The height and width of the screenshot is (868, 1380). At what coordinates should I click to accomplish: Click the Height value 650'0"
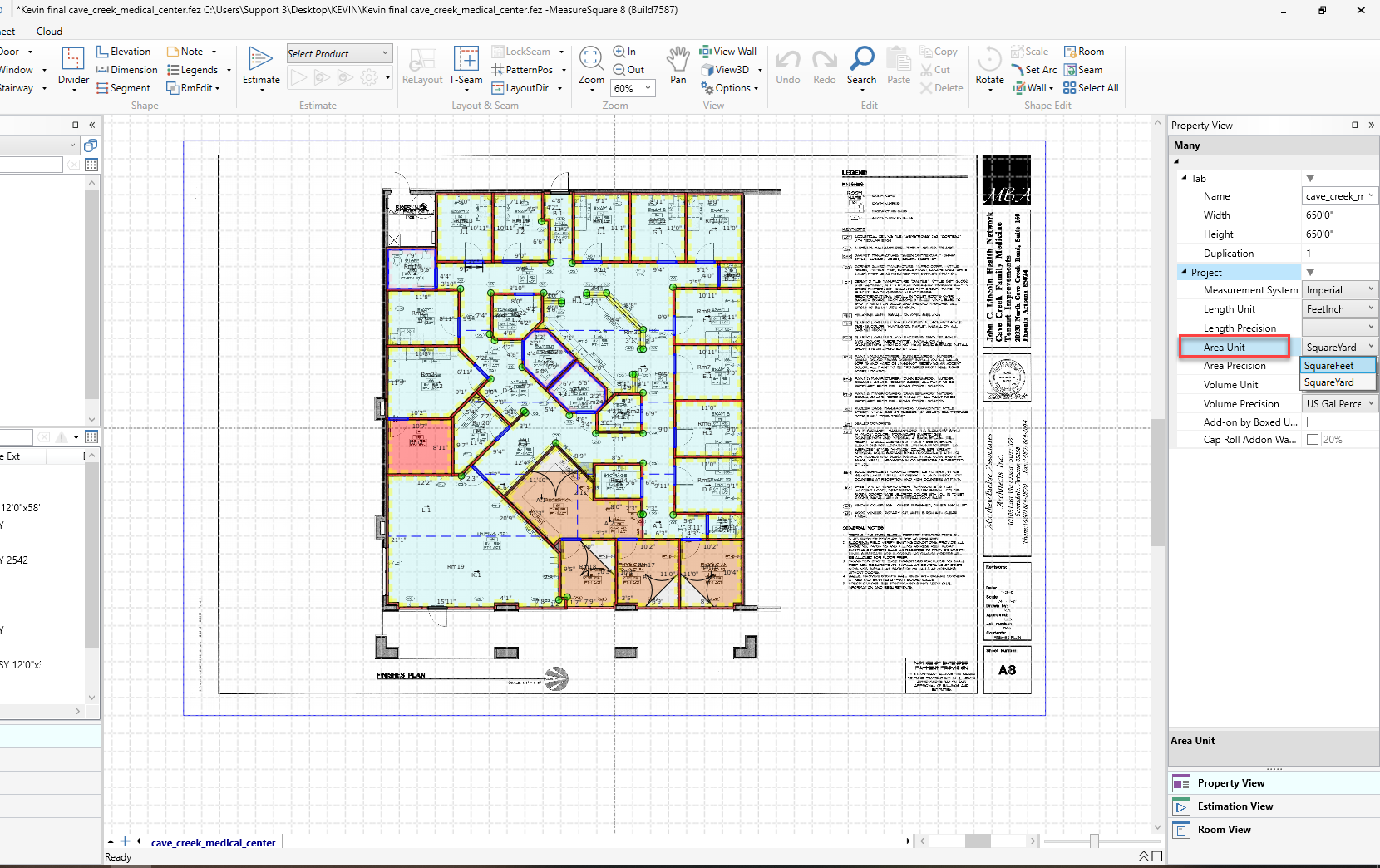coord(1339,234)
